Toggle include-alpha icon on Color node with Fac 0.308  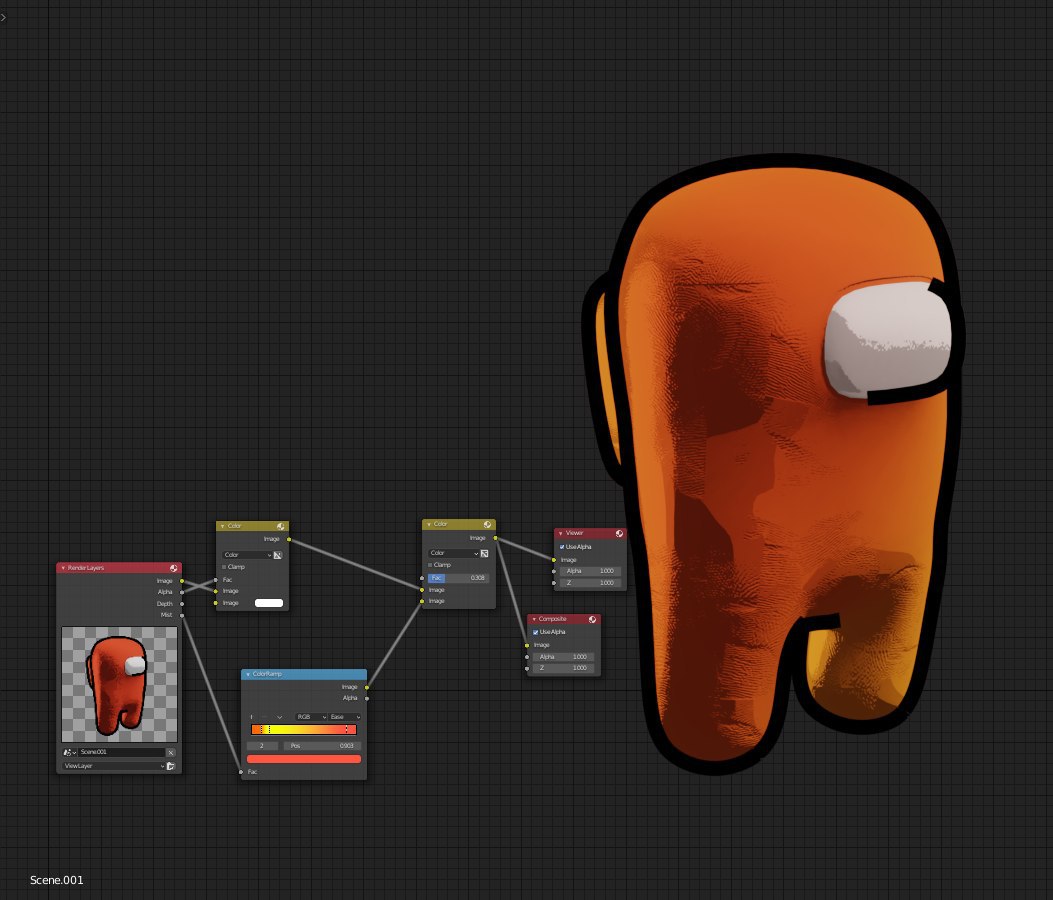[x=484, y=553]
